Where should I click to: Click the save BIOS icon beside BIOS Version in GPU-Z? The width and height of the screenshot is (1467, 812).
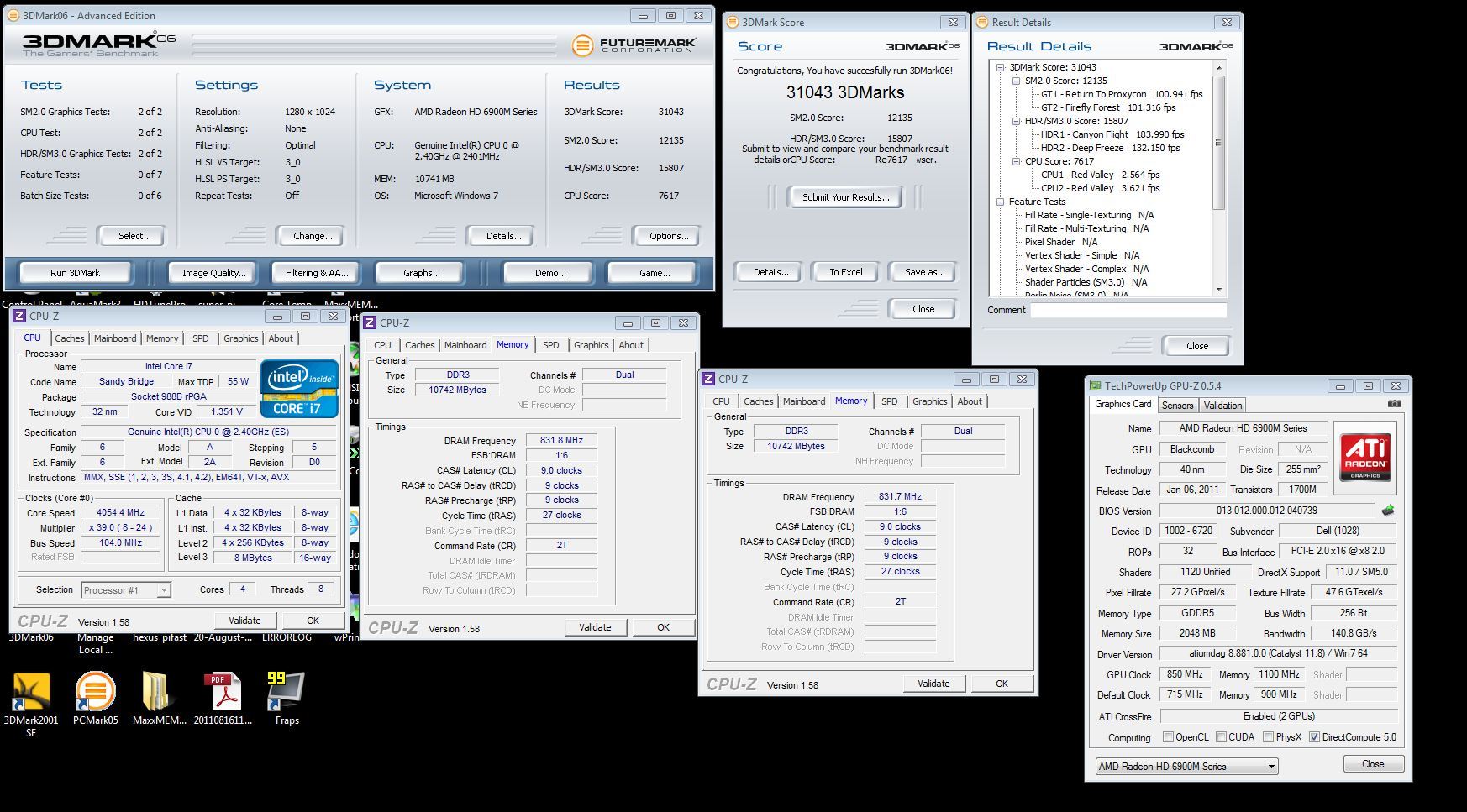[1388, 510]
